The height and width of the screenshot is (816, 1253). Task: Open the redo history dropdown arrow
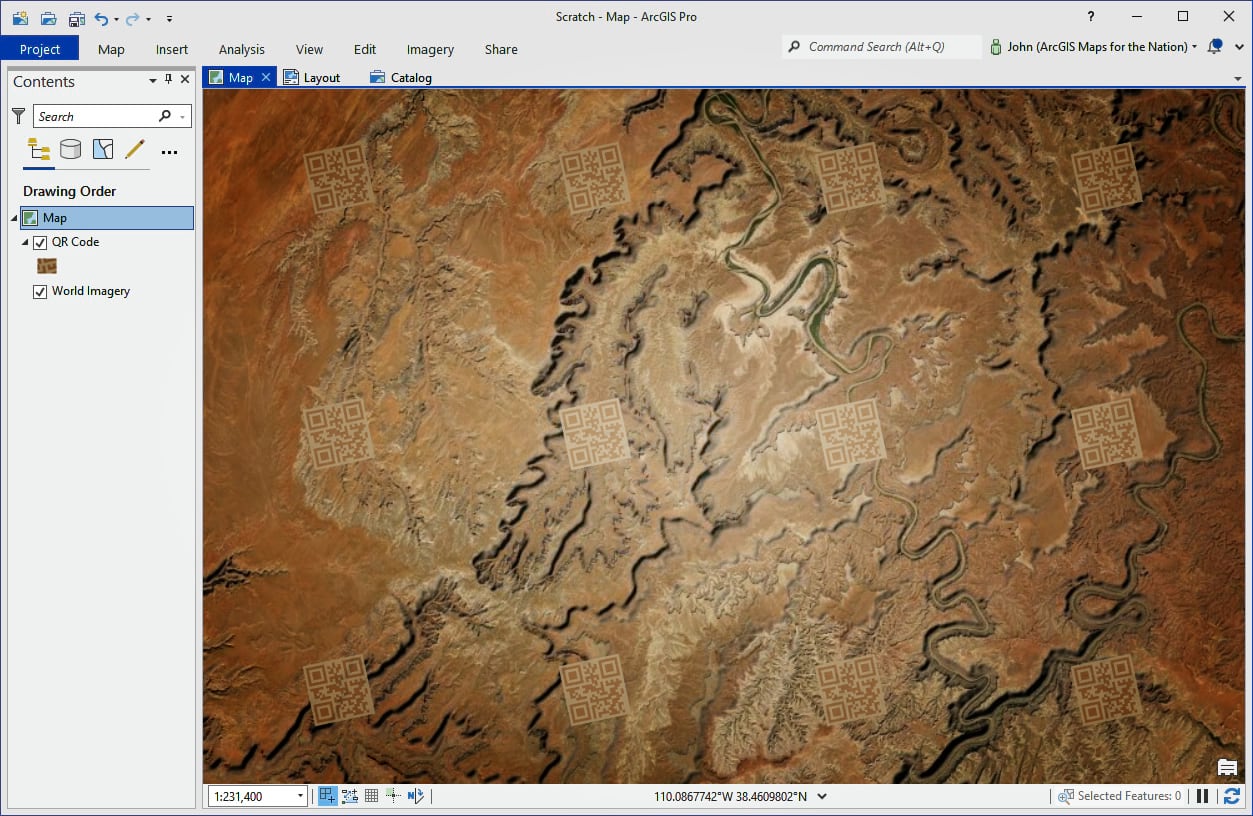[x=148, y=19]
